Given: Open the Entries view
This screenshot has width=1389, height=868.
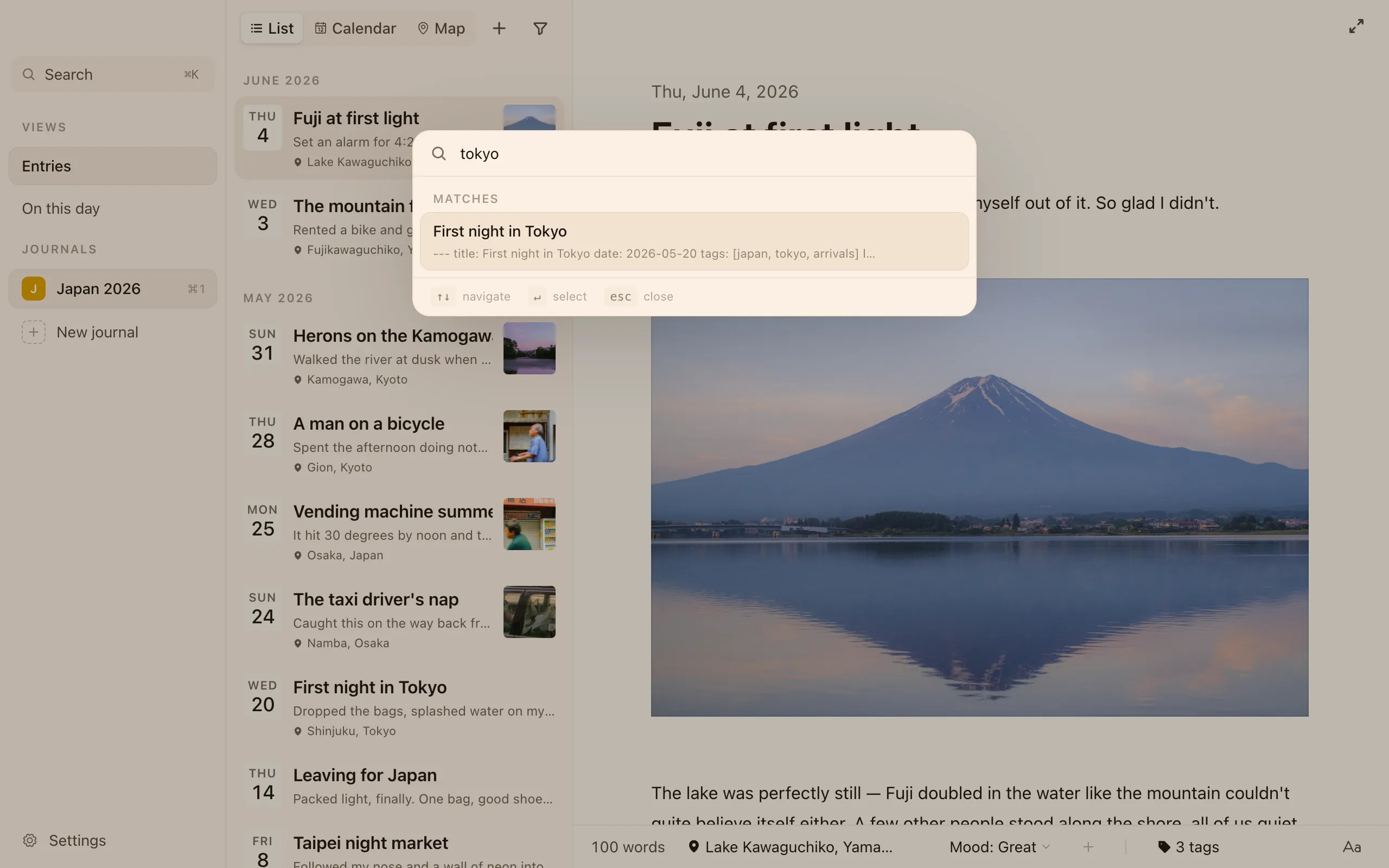Looking at the screenshot, I should (x=113, y=166).
